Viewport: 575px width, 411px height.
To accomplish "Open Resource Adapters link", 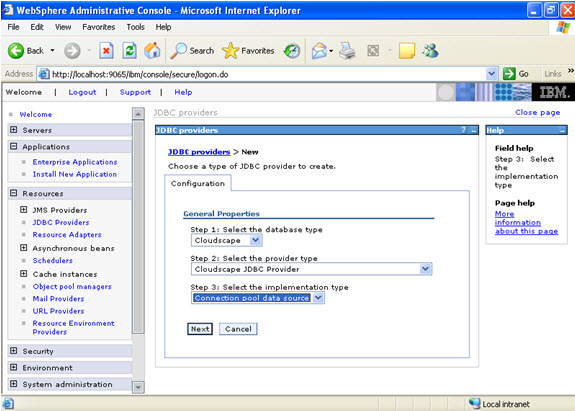I will click(x=67, y=235).
